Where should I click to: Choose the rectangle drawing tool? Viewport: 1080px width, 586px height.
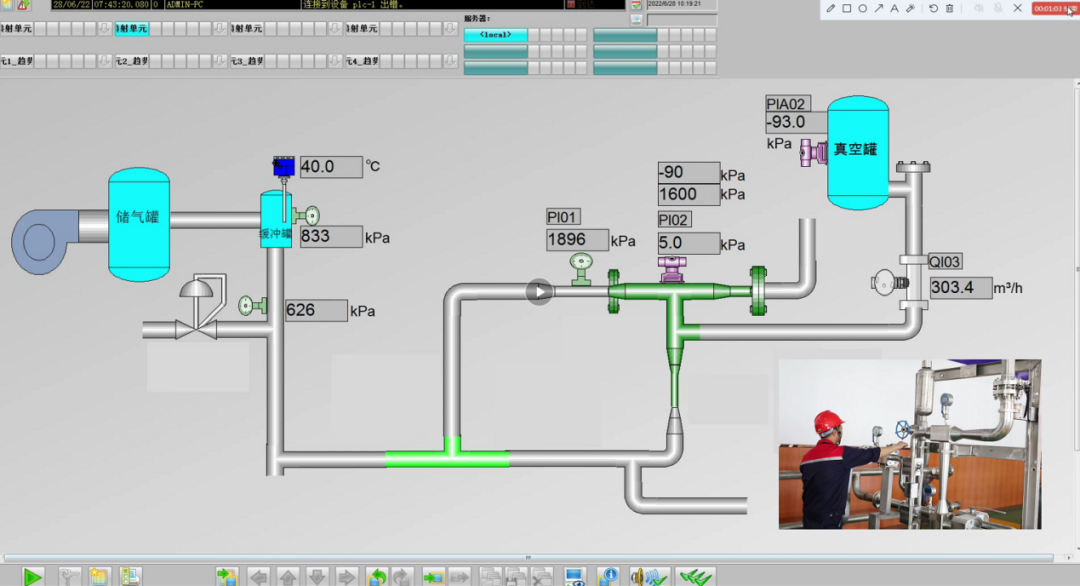[846, 8]
